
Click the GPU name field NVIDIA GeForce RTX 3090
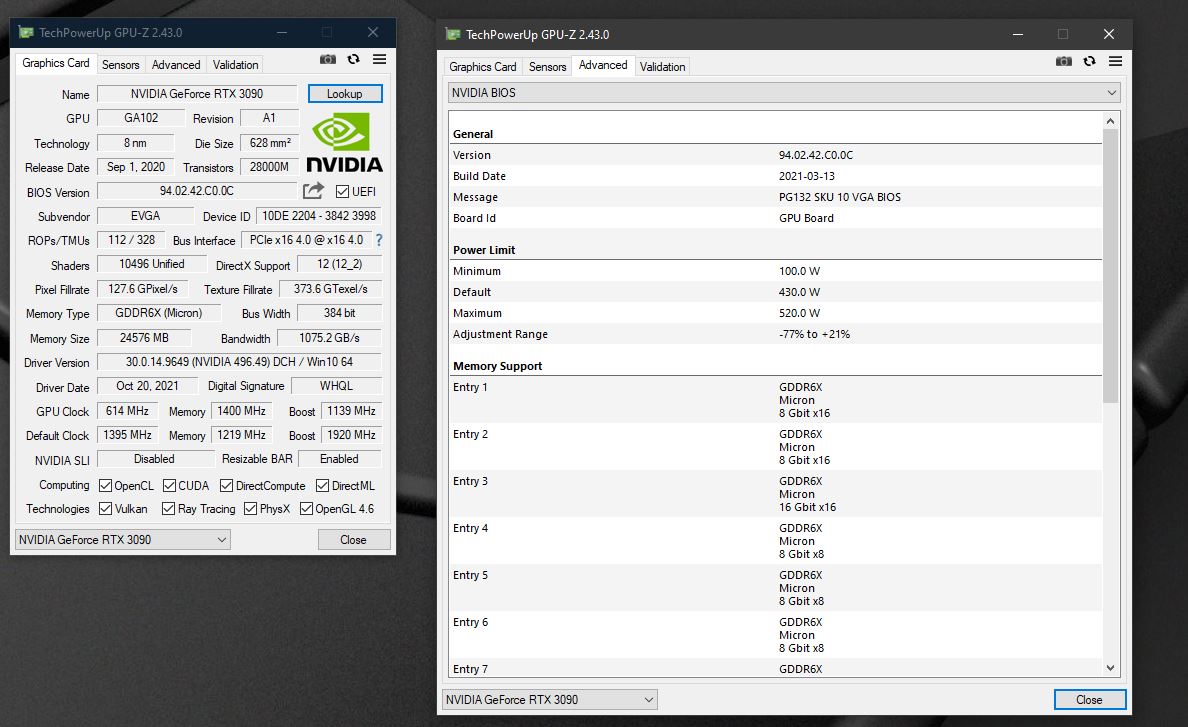click(x=197, y=94)
